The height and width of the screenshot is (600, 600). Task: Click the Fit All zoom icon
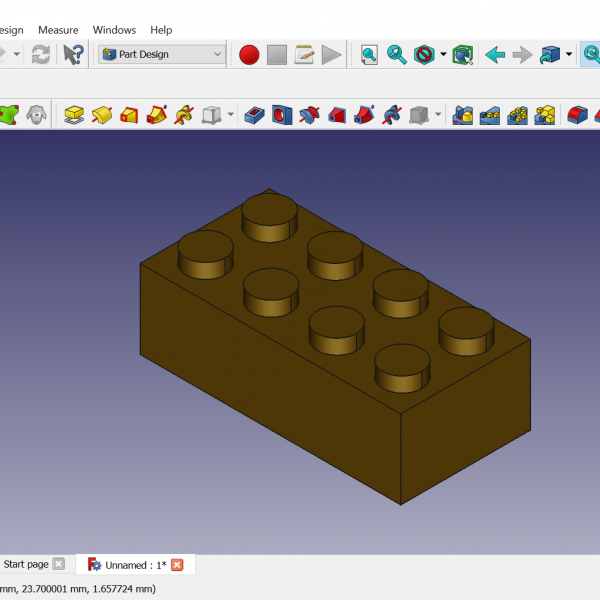click(x=369, y=55)
